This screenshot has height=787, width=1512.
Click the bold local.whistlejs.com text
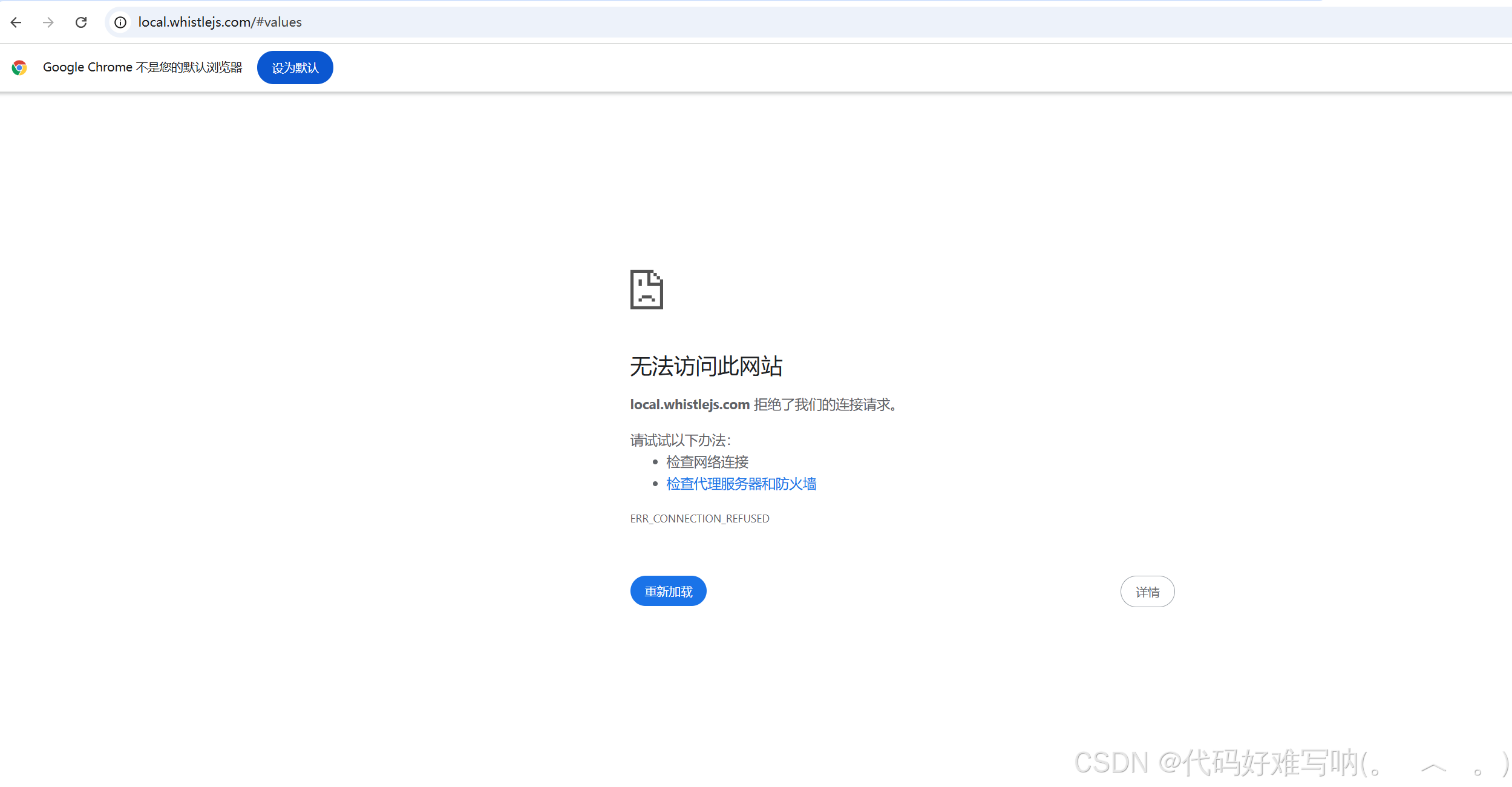coord(690,404)
